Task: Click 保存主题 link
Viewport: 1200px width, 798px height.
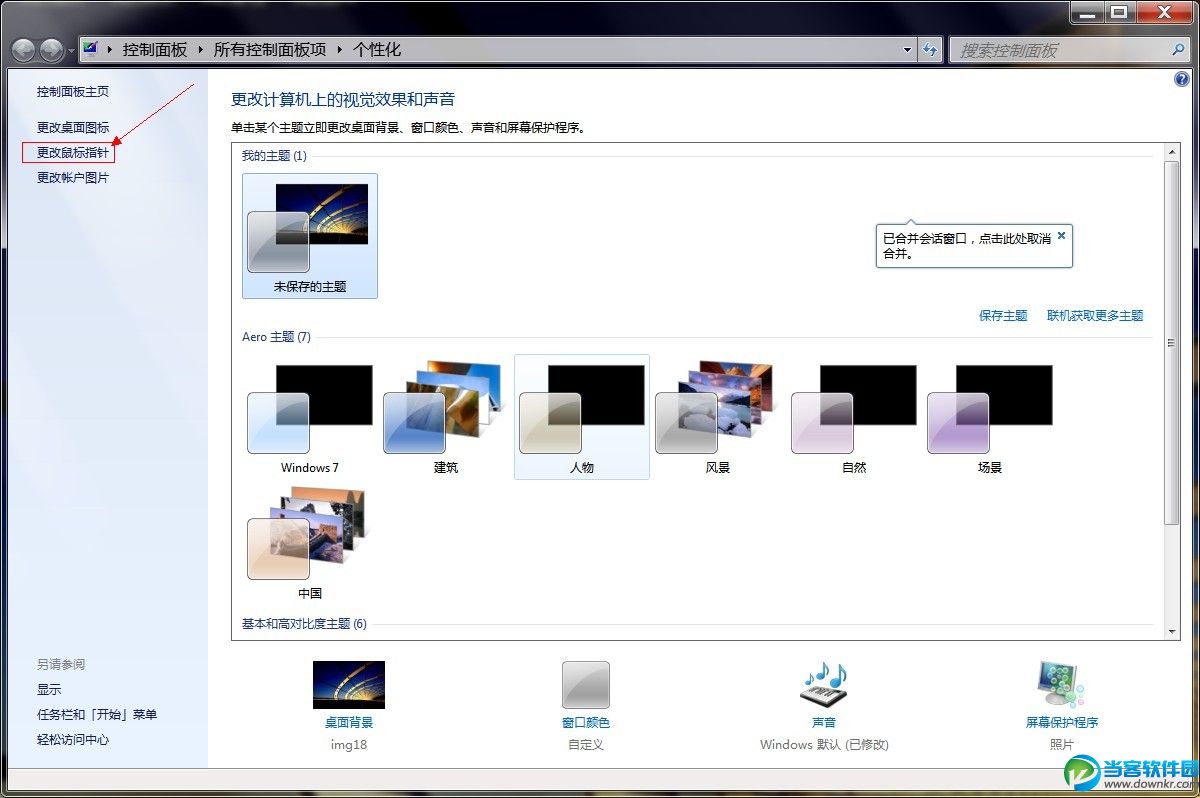Action: coord(1003,316)
